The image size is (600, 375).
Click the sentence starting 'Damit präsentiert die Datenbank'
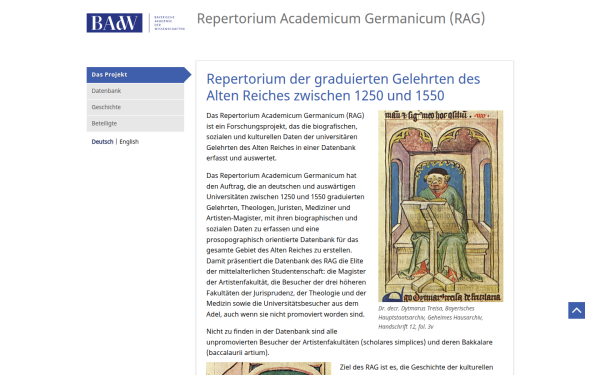pyautogui.click(x=286, y=287)
